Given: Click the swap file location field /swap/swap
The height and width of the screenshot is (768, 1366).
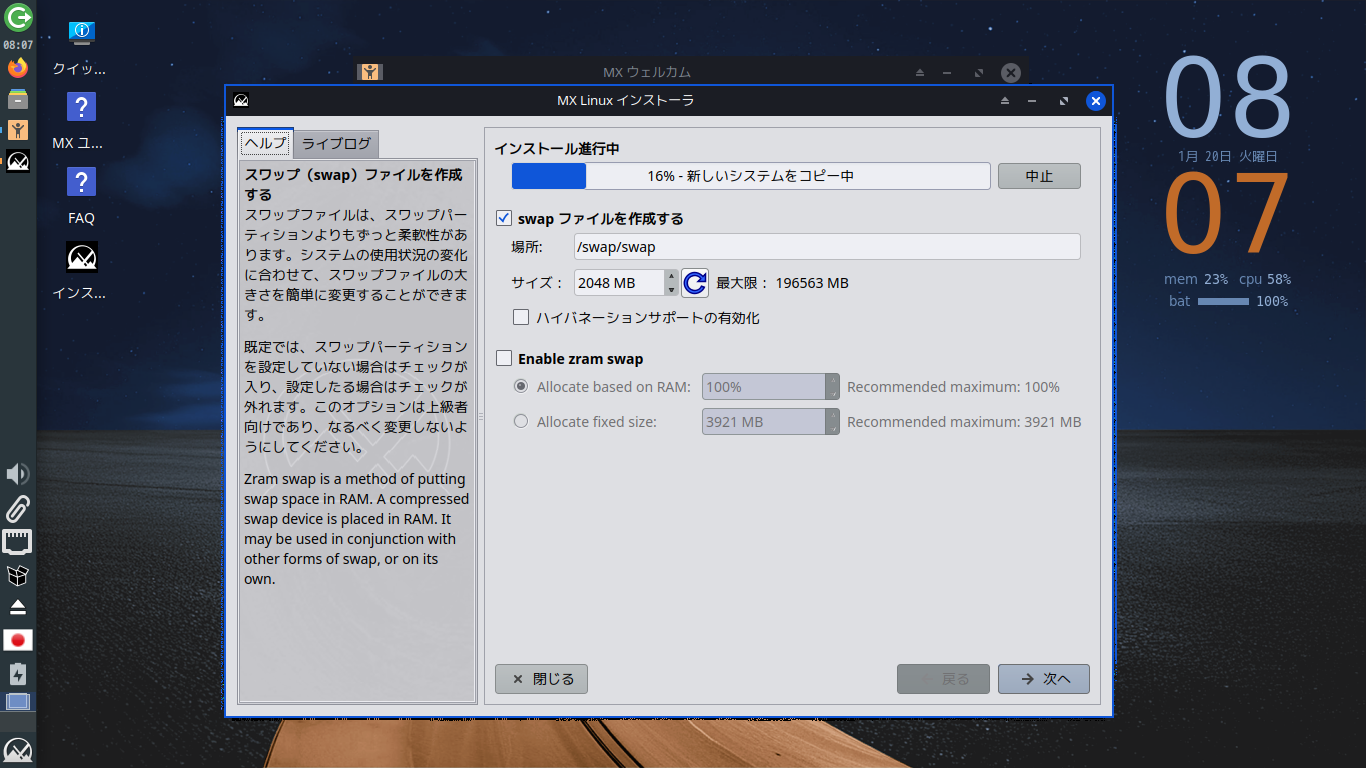Looking at the screenshot, I should (827, 247).
